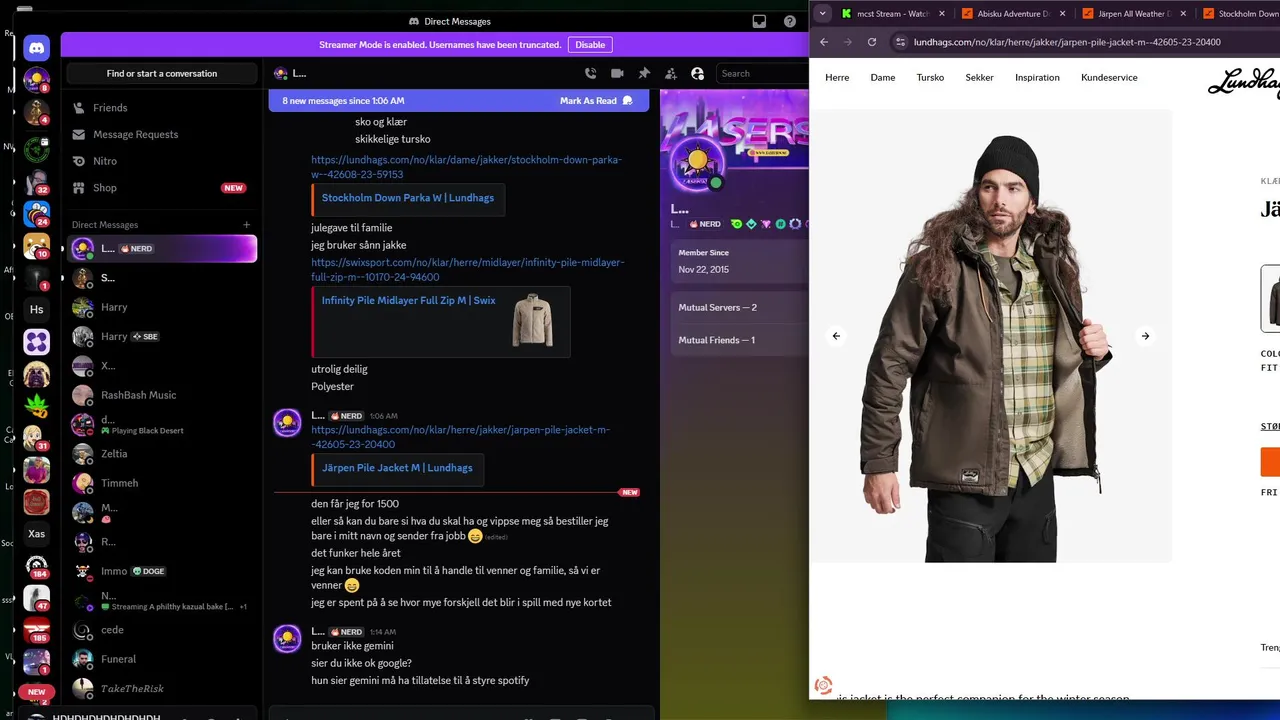Screen dimensions: 1280x720
Task: Add friends to DM icon
Action: (x=670, y=73)
